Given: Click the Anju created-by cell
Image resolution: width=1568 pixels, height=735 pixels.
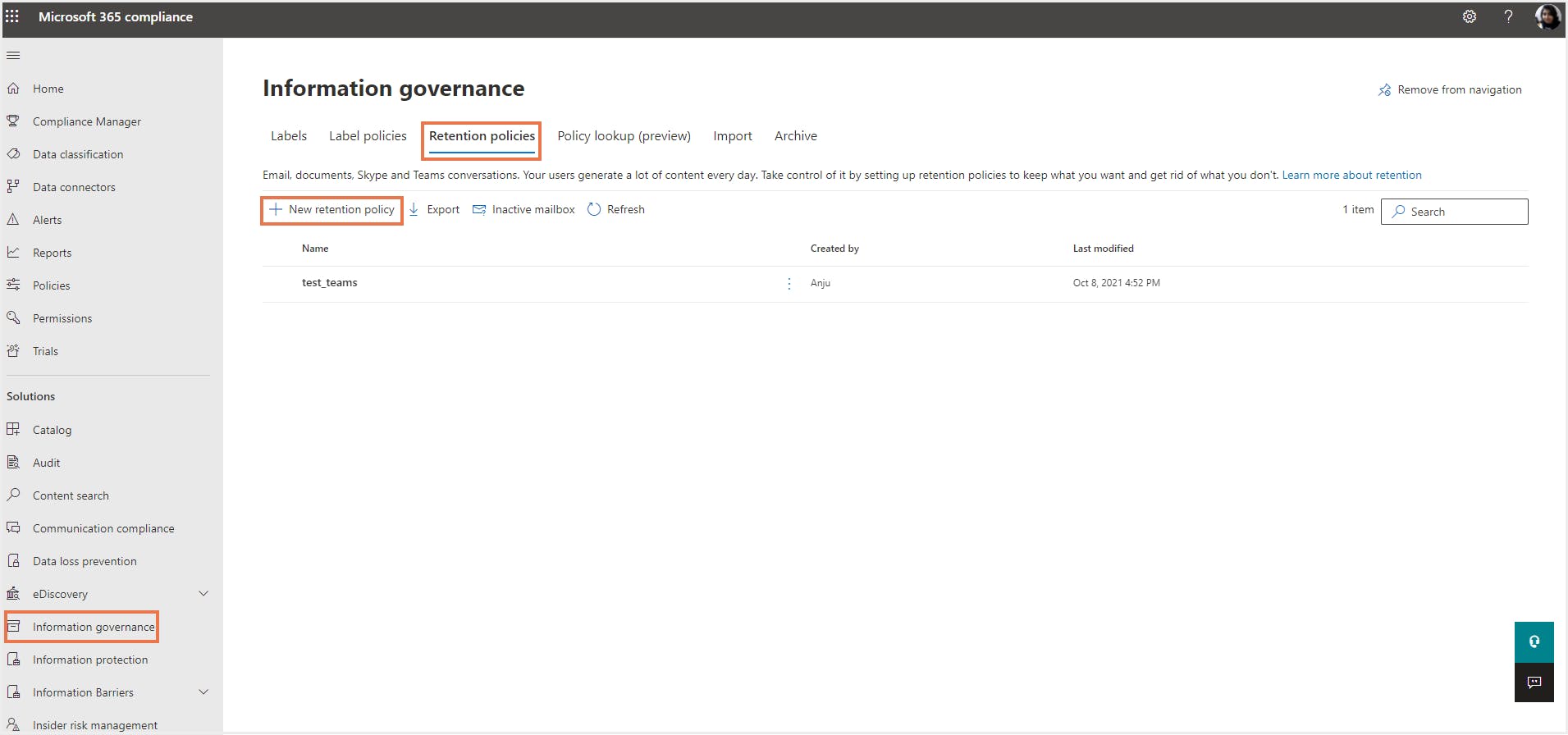Looking at the screenshot, I should (821, 283).
